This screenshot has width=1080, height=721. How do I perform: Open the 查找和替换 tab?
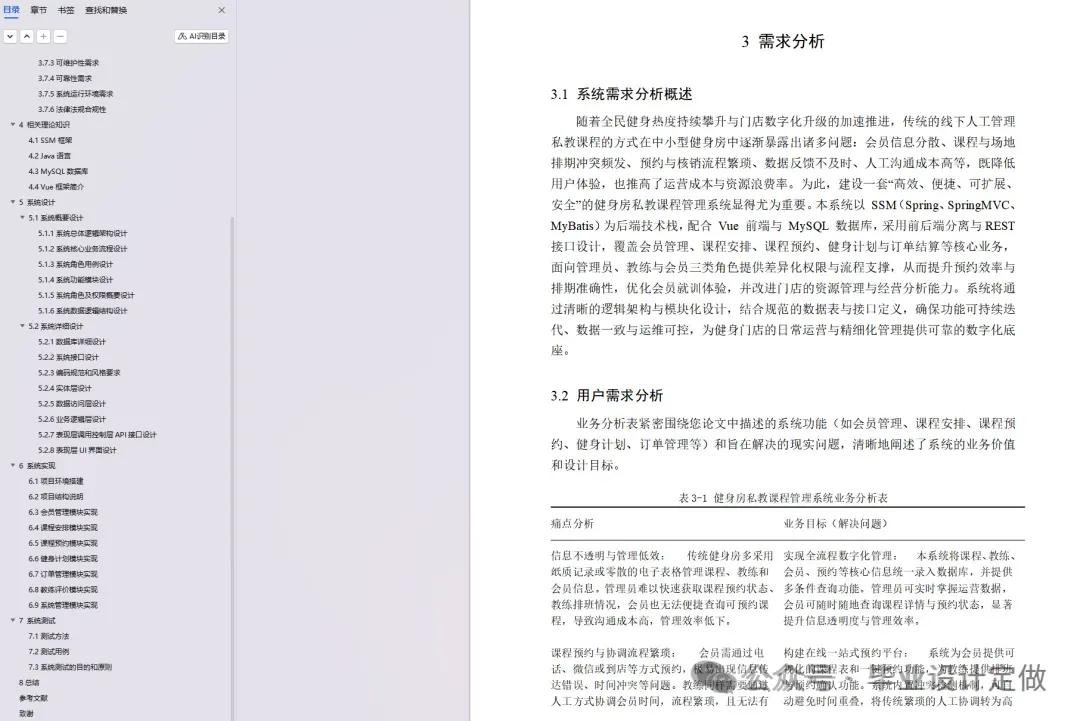(106, 10)
